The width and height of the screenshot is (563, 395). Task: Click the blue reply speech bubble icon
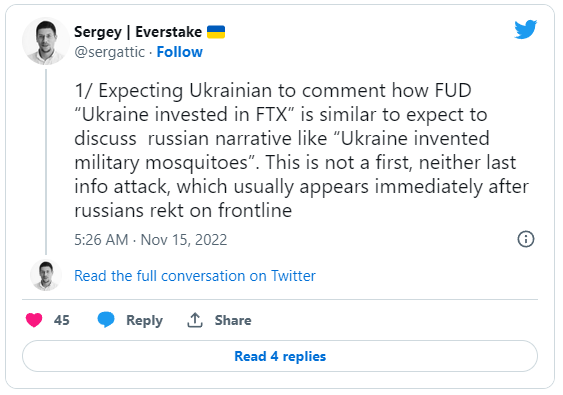106,320
